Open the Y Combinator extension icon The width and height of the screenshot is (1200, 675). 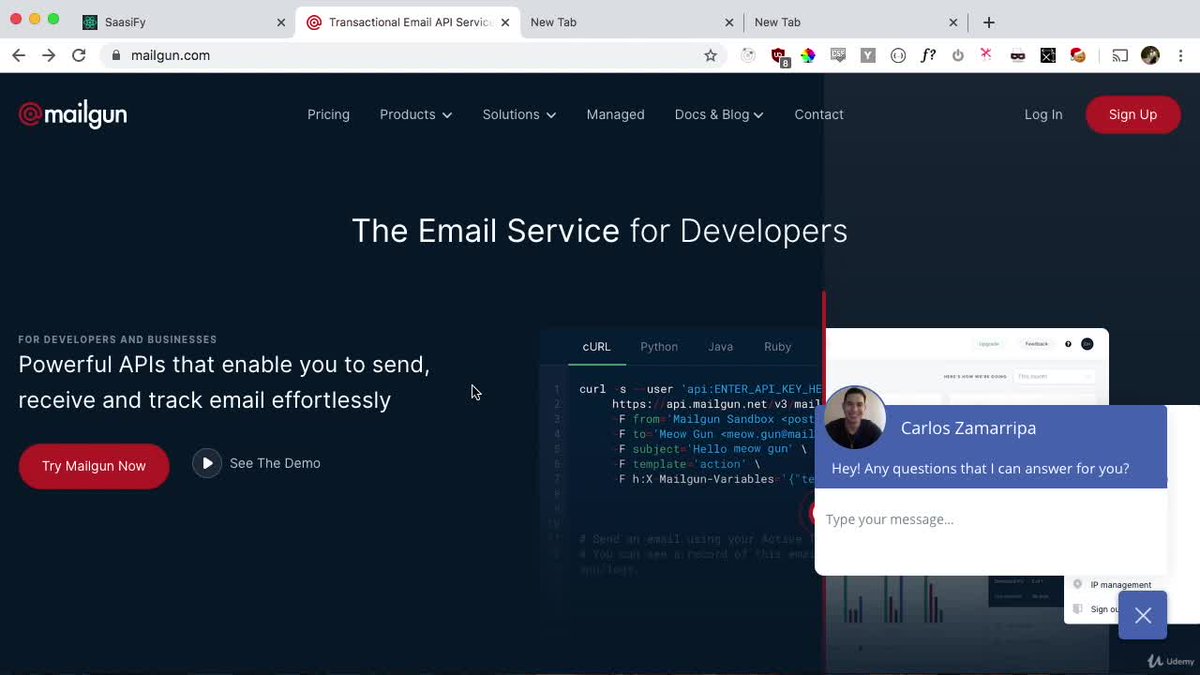(868, 56)
